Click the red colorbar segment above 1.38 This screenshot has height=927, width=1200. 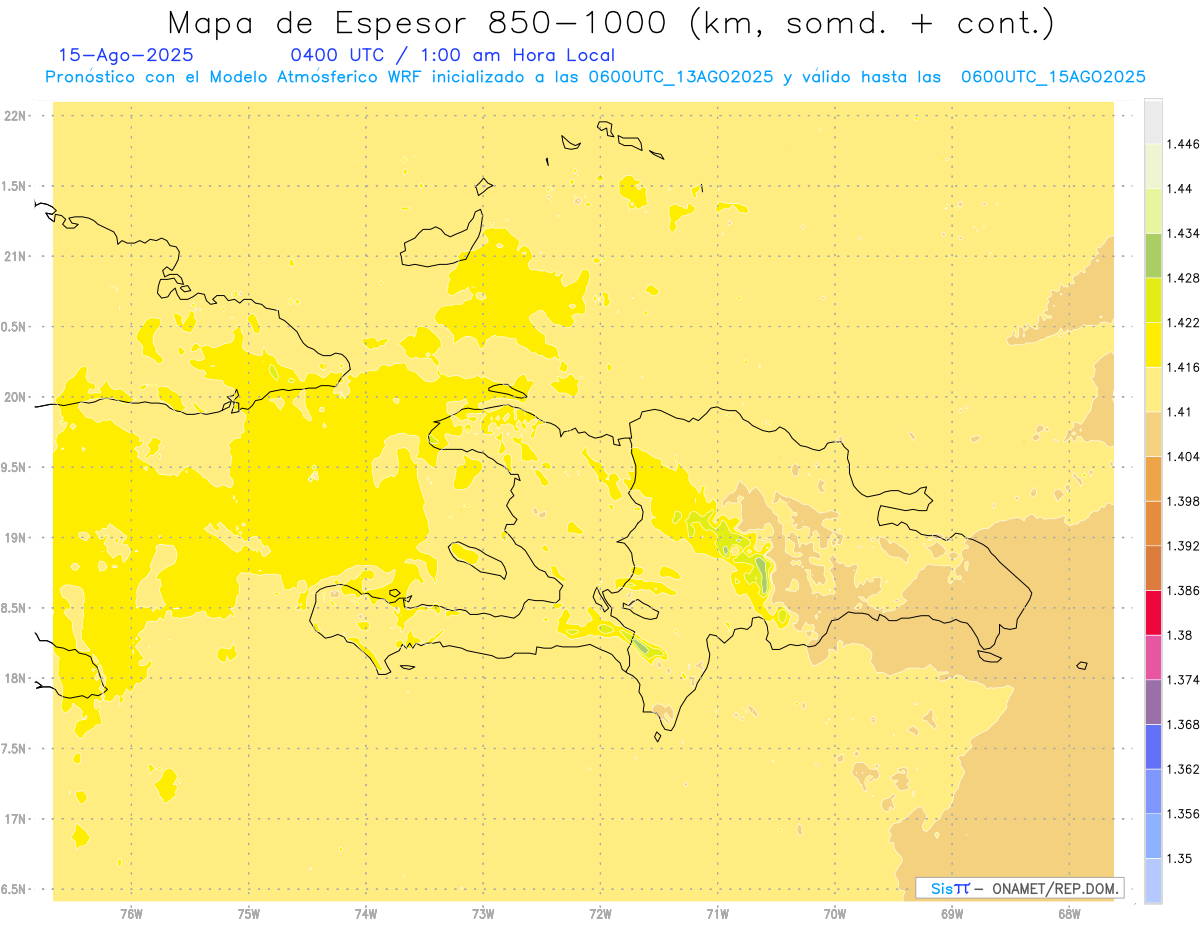(1153, 613)
